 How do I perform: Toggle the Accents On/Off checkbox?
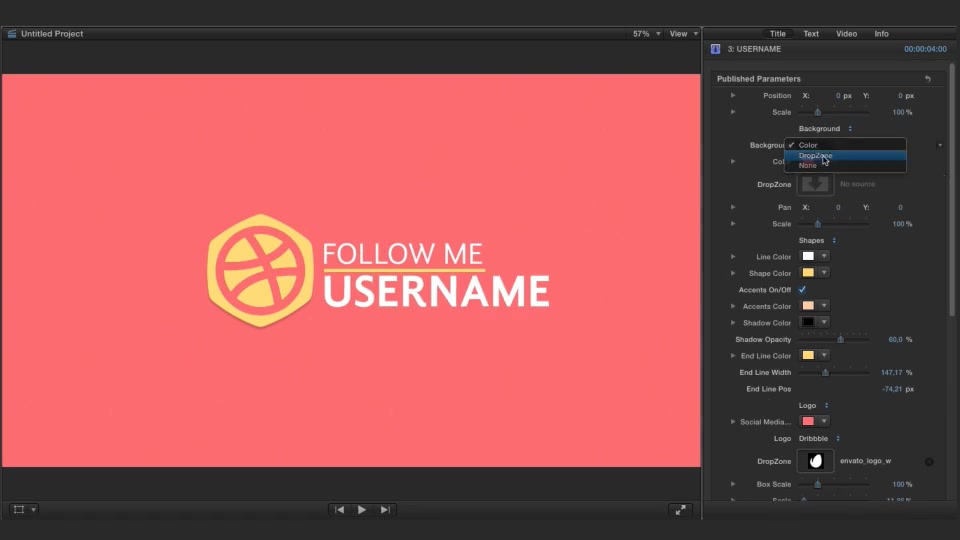(x=802, y=290)
